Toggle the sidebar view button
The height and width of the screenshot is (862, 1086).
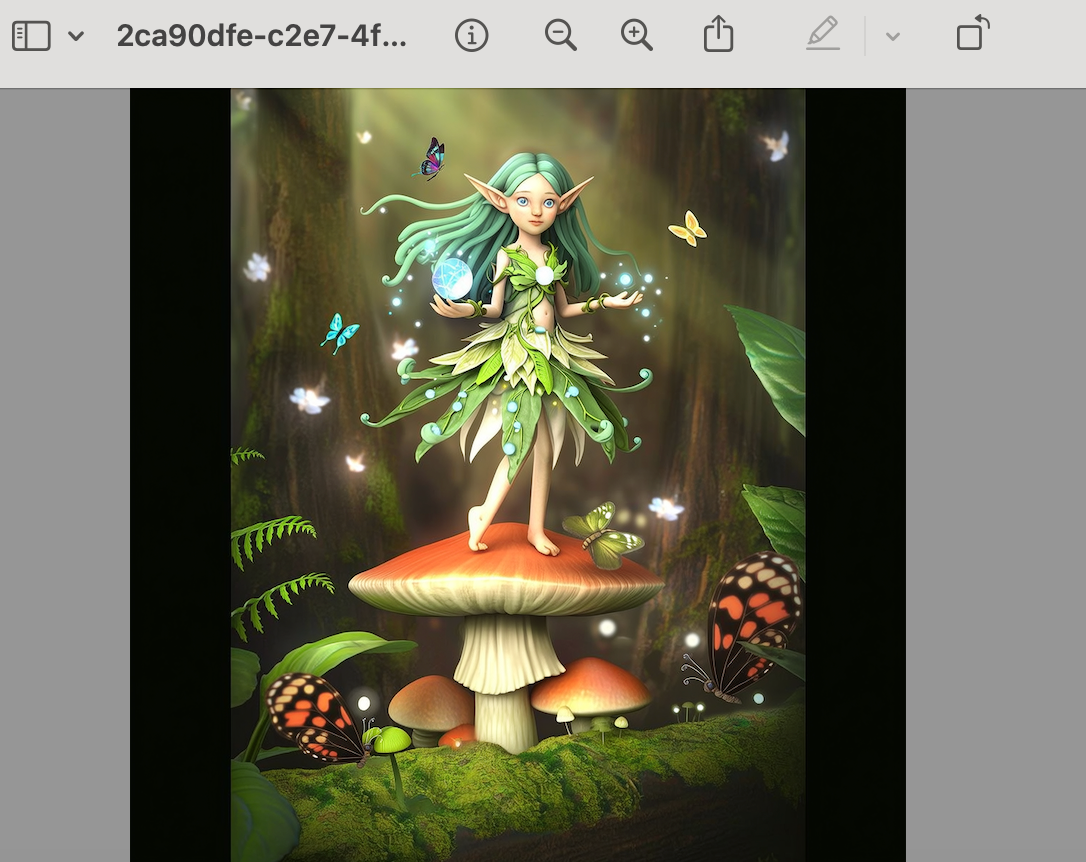coord(31,35)
